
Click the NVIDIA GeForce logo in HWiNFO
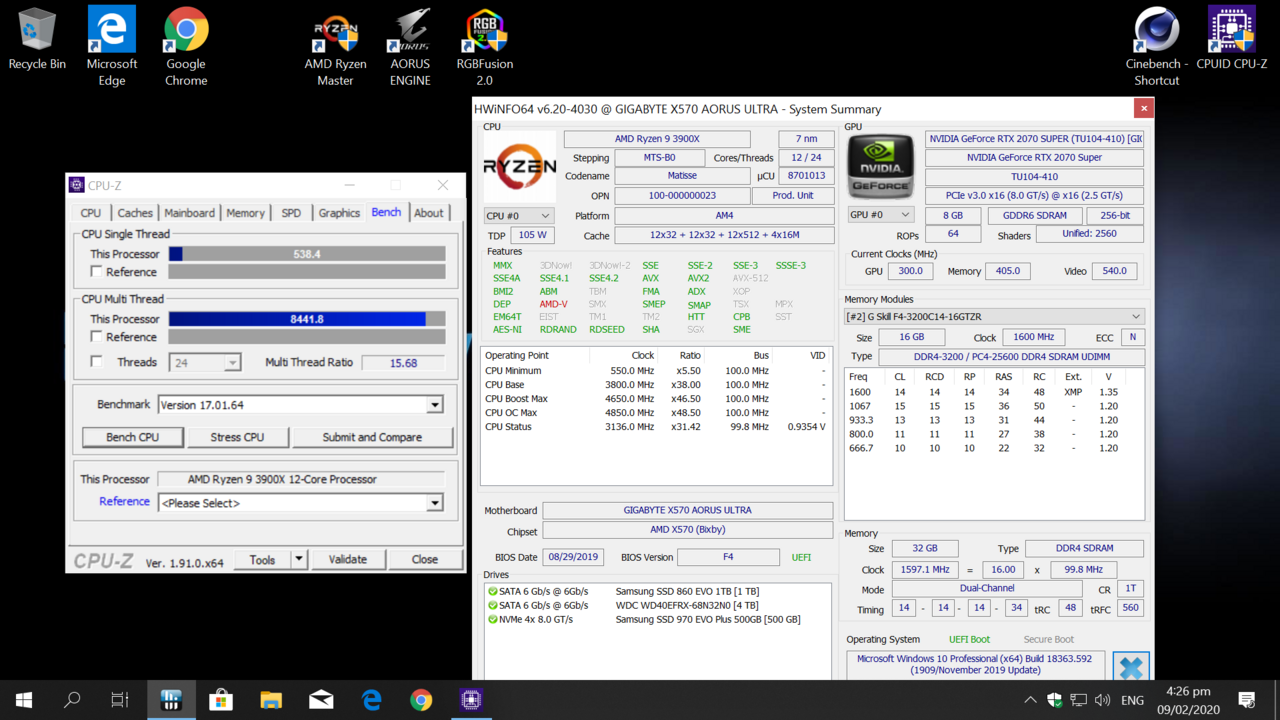pyautogui.click(x=880, y=166)
